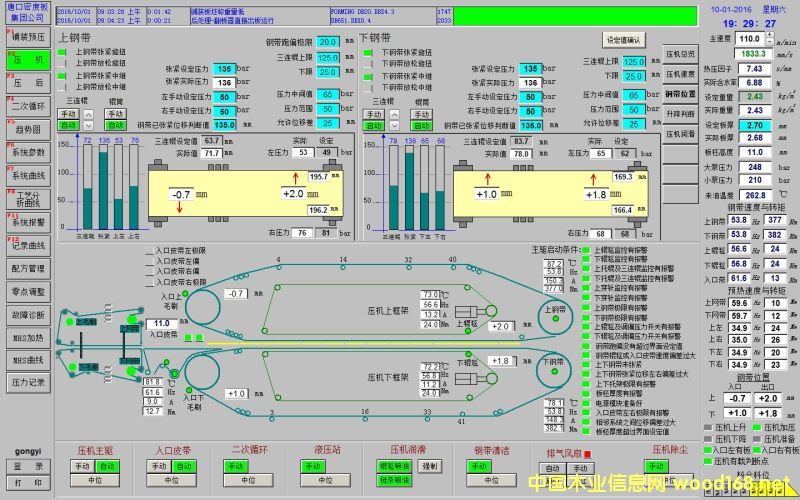Click the 张紧设定压力 135 bar field
Image resolution: width=800 pixels, height=500 pixels.
click(224, 68)
